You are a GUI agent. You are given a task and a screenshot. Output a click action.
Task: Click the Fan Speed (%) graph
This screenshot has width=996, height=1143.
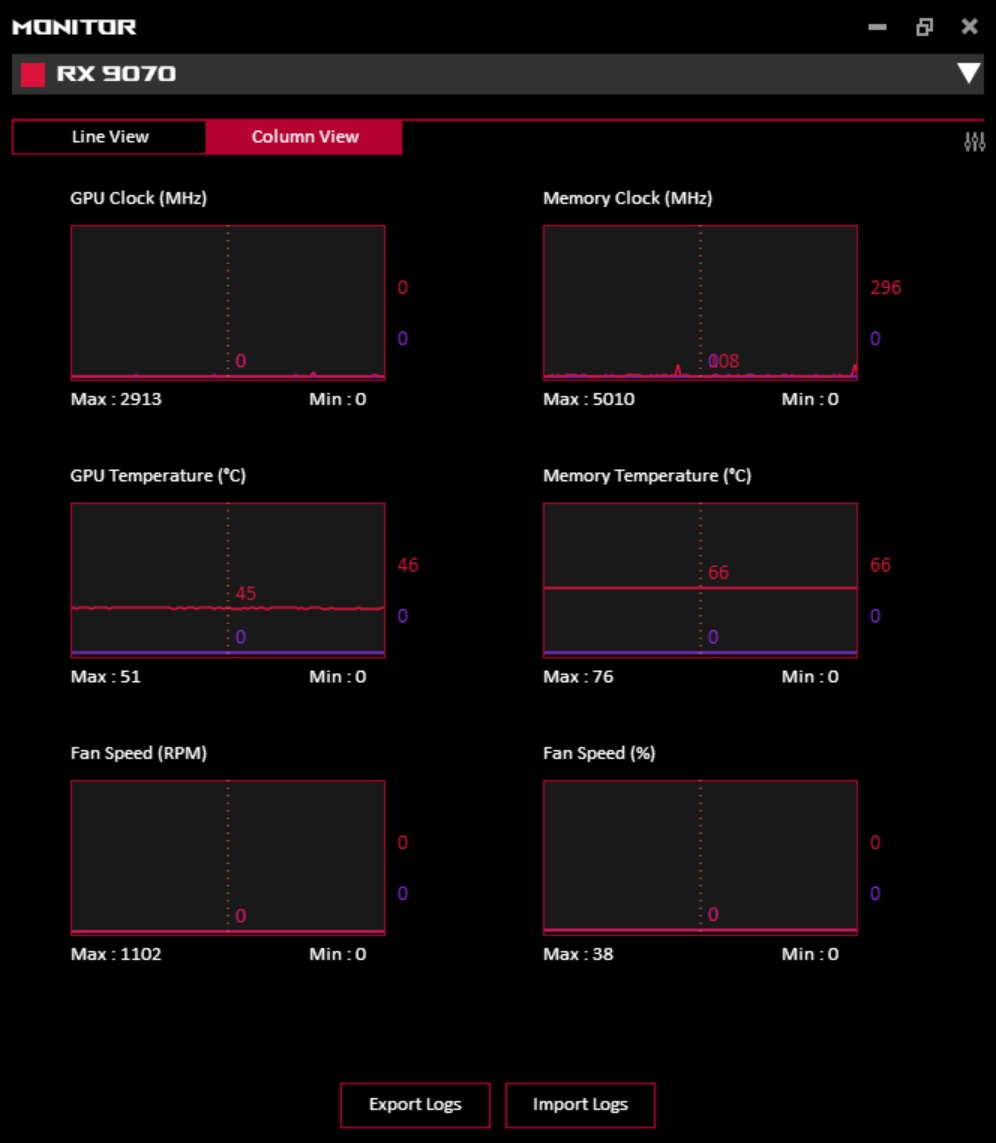(x=700, y=857)
